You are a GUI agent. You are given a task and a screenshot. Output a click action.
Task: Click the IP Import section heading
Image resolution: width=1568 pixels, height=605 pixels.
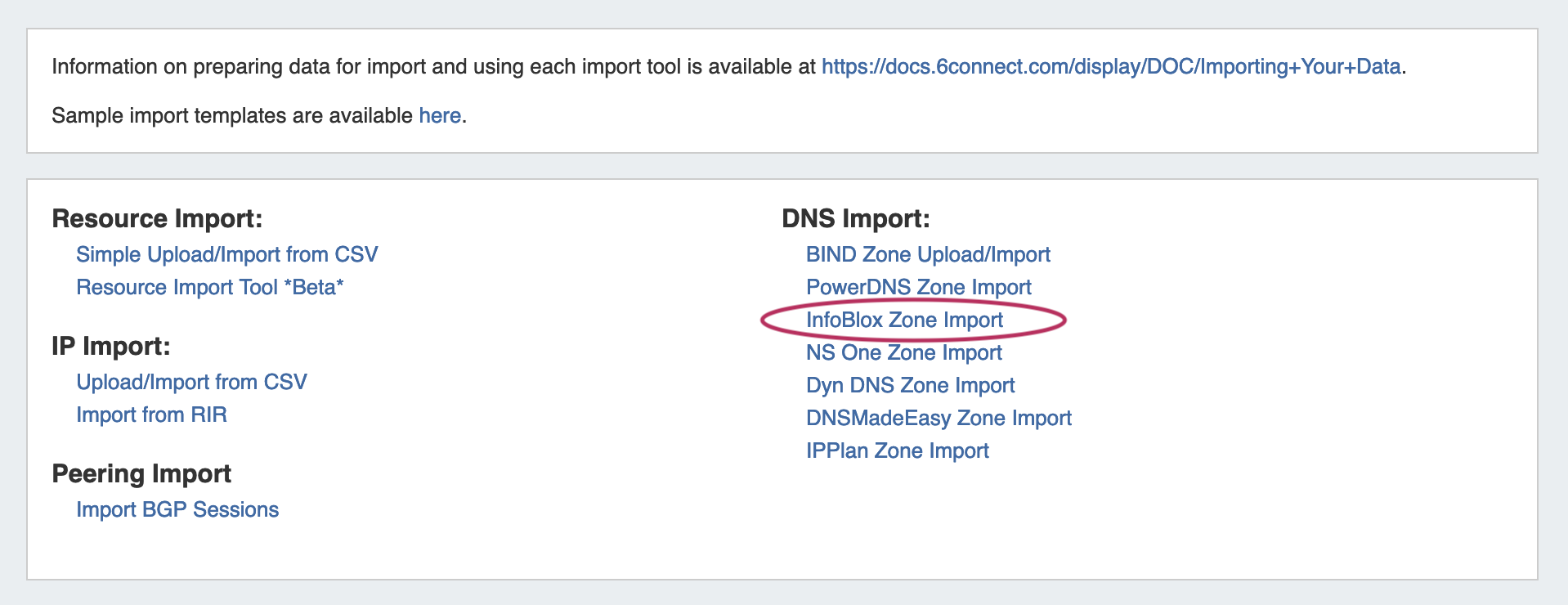111,347
